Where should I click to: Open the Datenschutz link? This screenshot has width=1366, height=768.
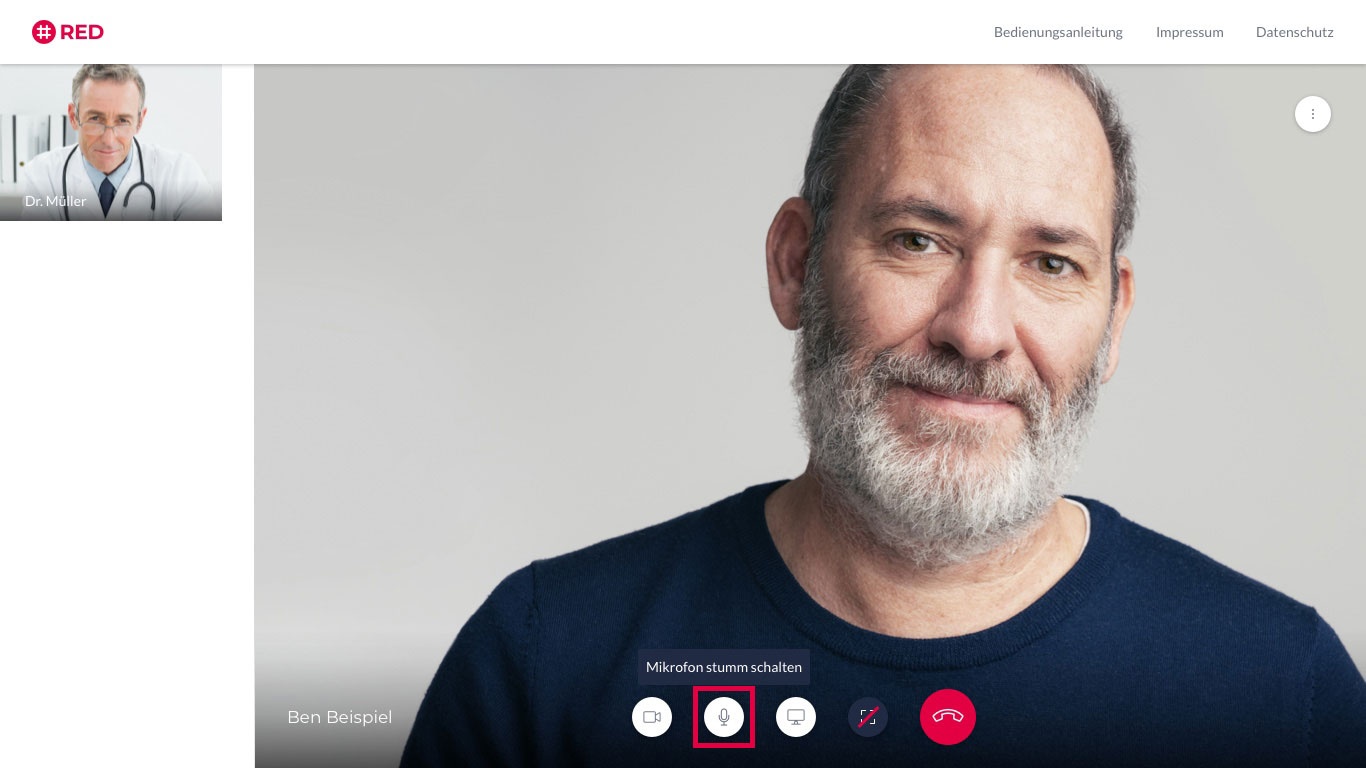coord(1295,32)
